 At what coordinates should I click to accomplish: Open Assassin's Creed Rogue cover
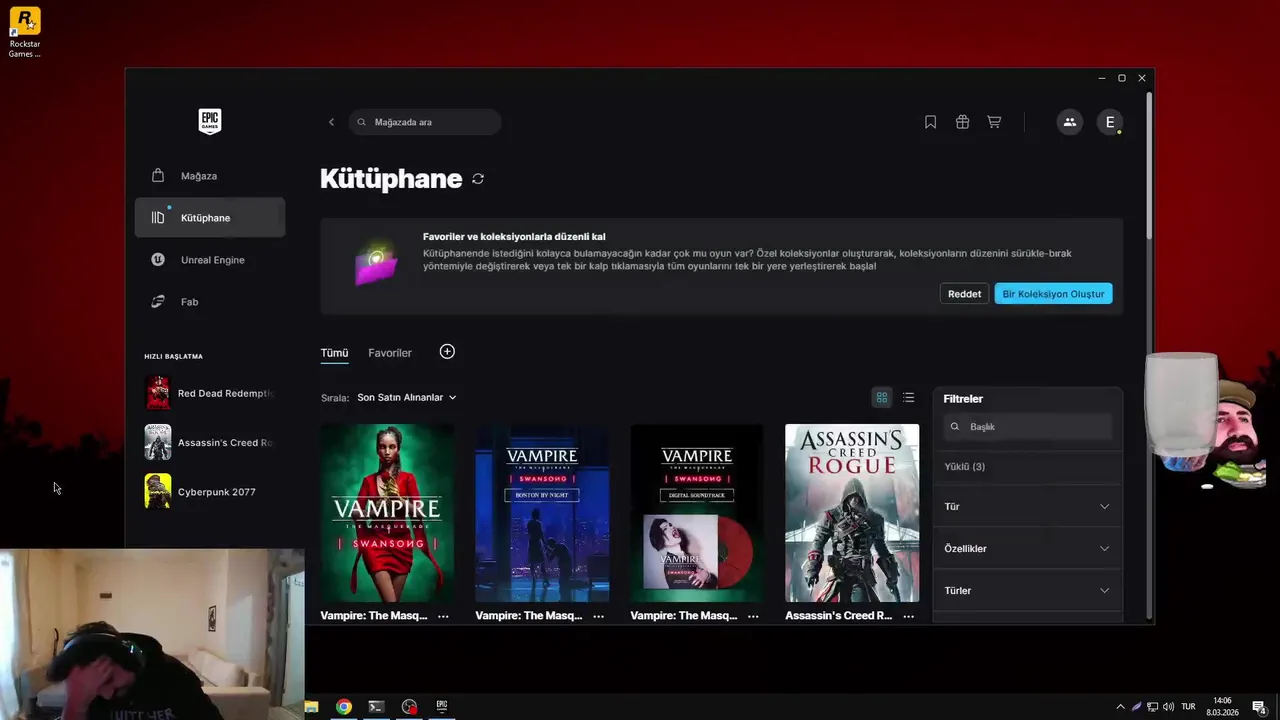852,513
